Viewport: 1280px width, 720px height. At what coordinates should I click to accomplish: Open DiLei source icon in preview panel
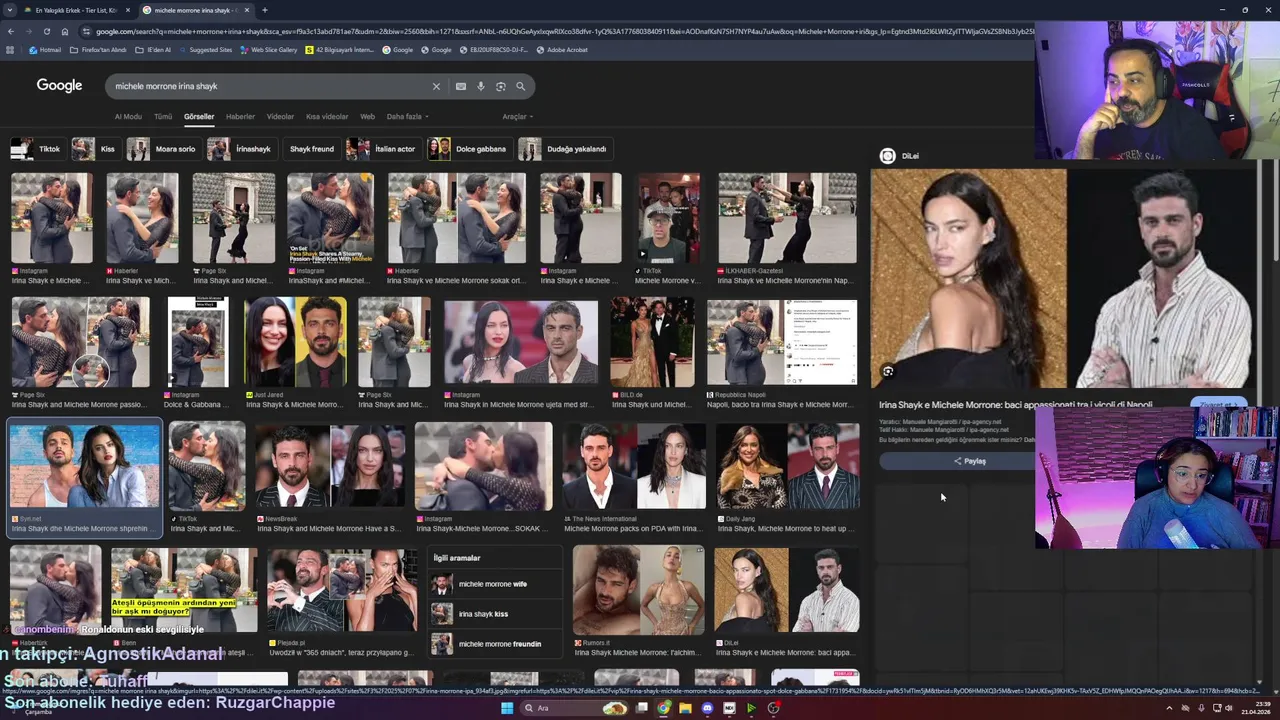[x=887, y=156]
